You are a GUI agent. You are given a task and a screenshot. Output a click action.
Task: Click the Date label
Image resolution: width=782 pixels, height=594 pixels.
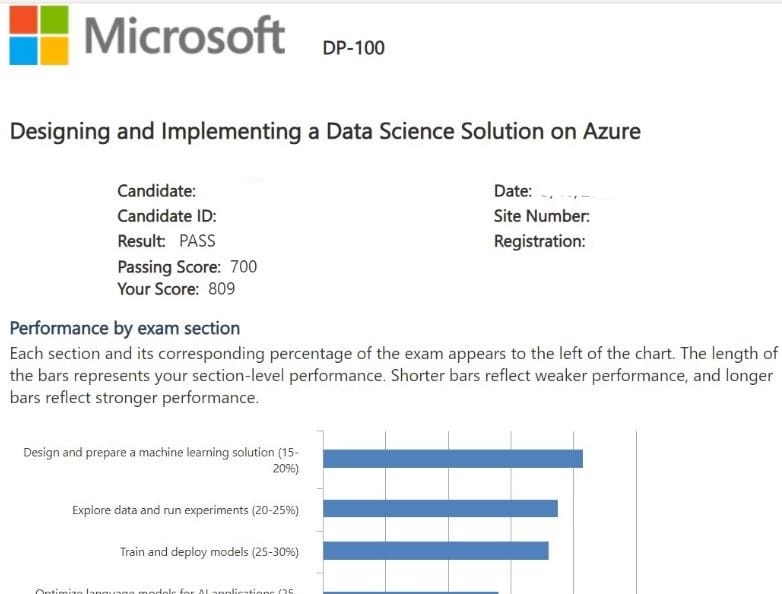[512, 191]
